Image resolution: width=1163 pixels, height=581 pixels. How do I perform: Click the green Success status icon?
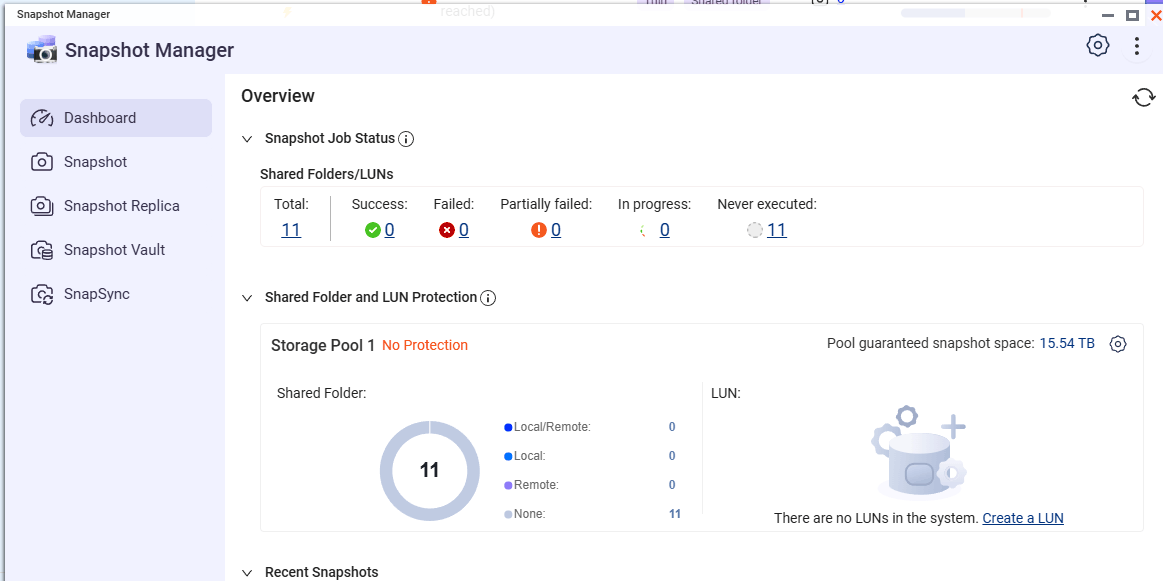[373, 231]
